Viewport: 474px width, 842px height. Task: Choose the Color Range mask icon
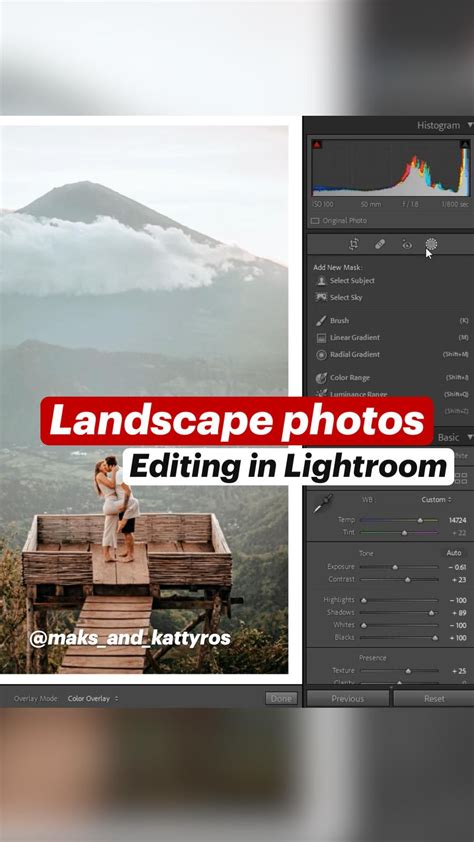click(x=321, y=378)
